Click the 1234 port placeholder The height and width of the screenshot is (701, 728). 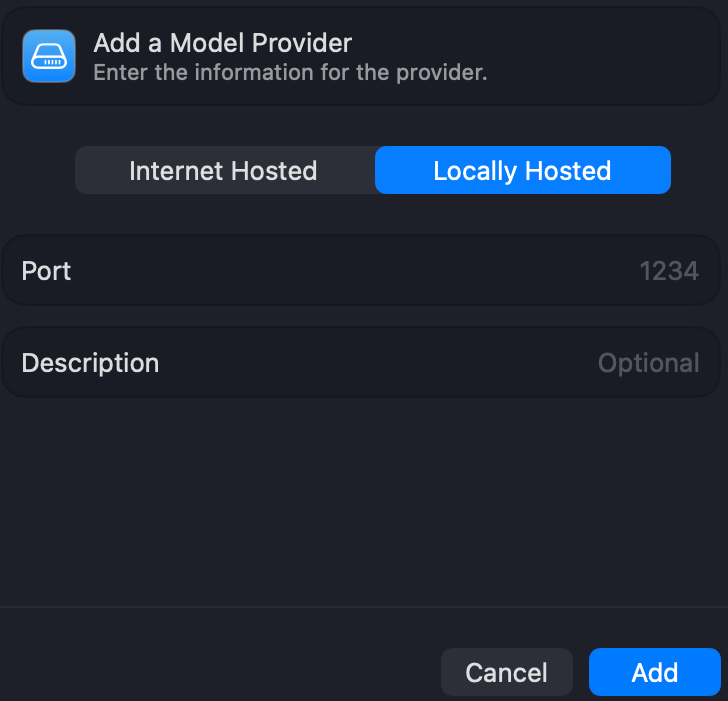pos(668,271)
